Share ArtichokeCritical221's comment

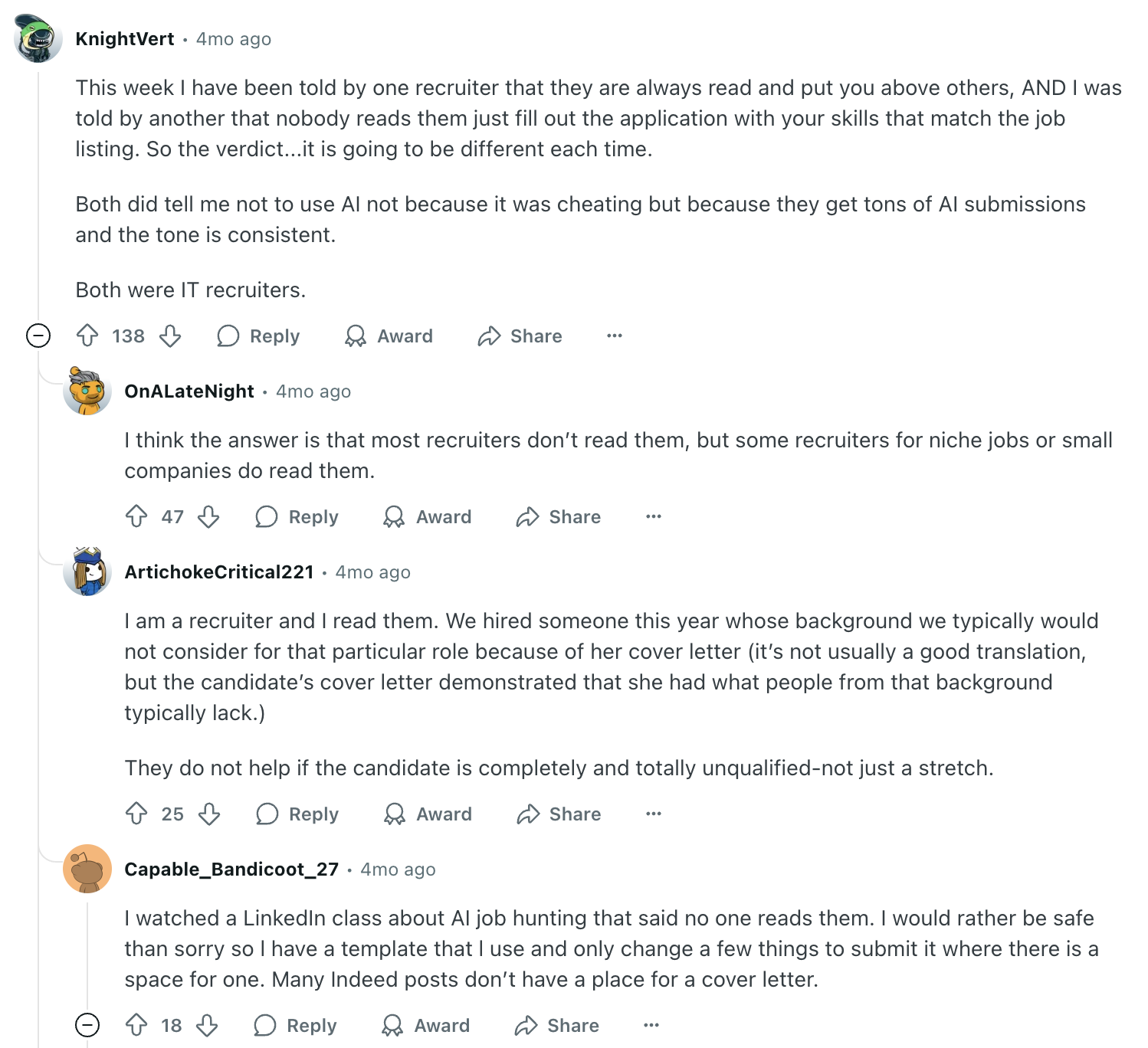click(x=559, y=814)
